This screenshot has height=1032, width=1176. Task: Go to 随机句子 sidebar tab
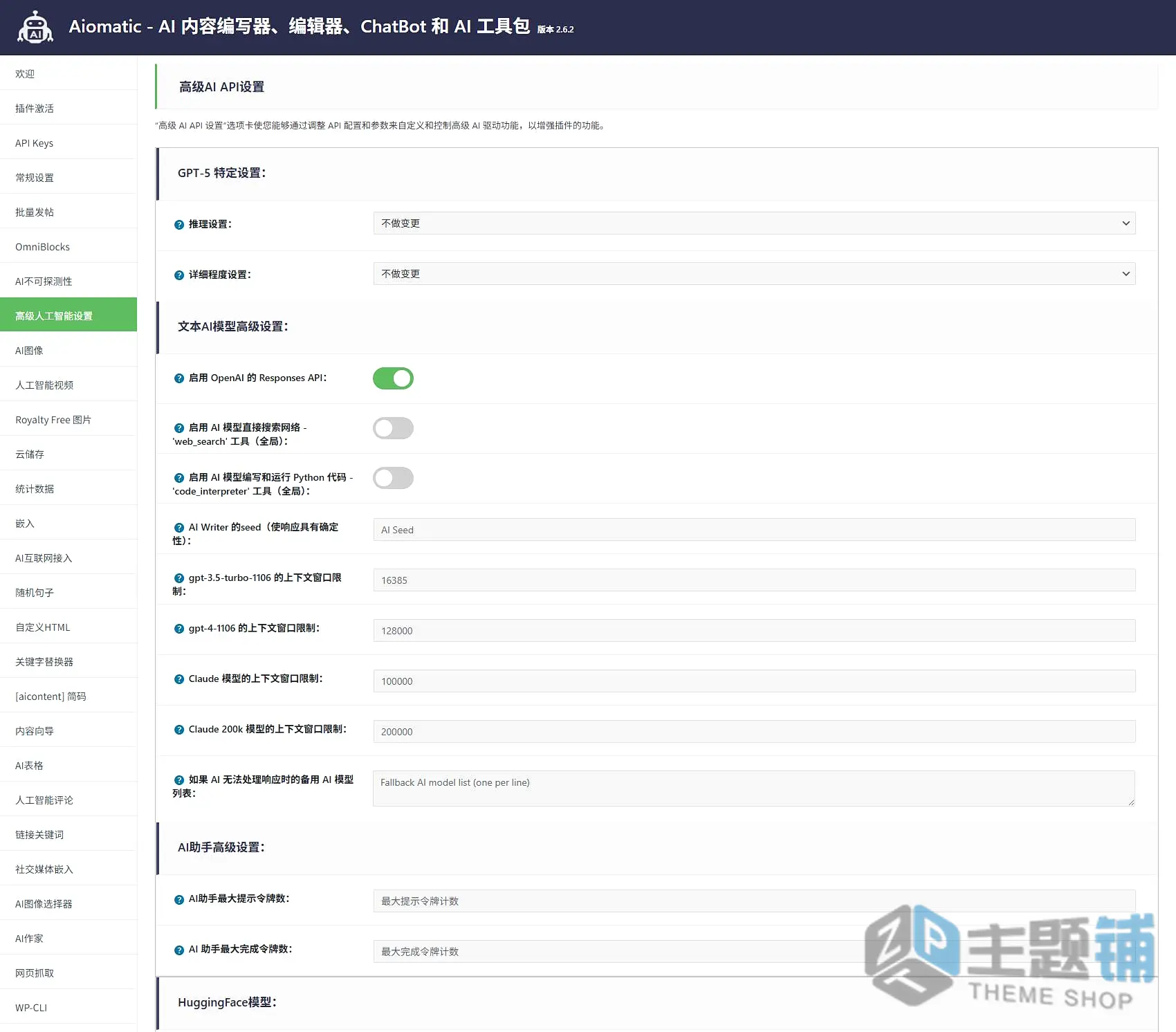tap(68, 592)
